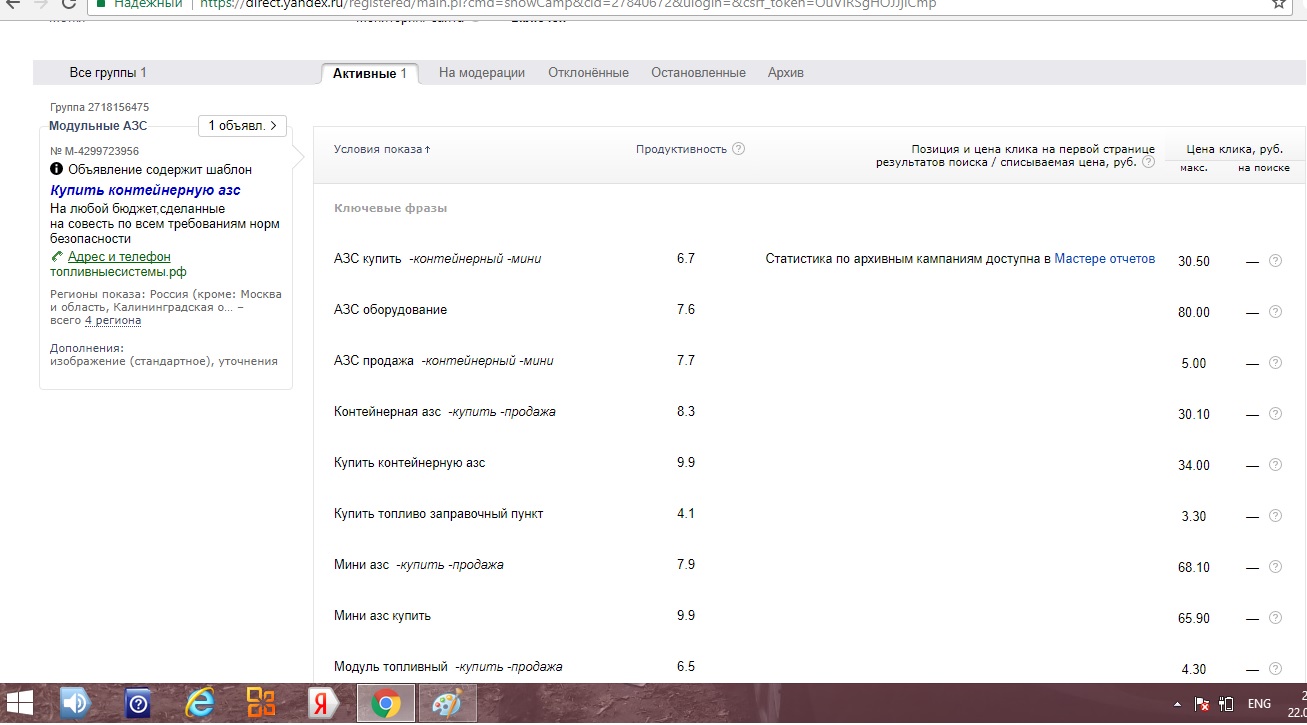Screen dimensions: 1307x725
Task: Click question icon in АЗС купить row
Action: pos(1275,261)
